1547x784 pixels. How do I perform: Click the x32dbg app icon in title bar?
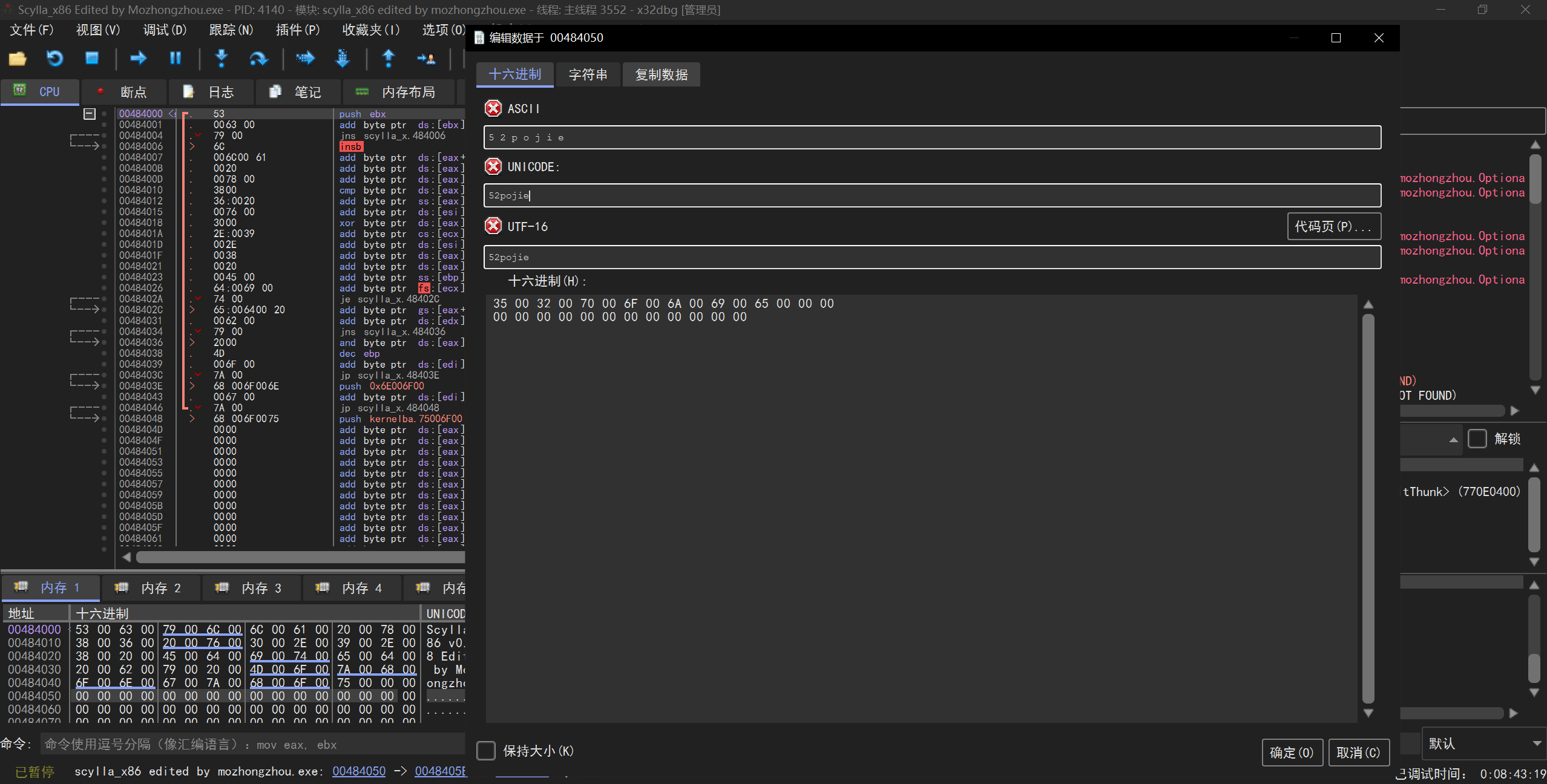(x=8, y=10)
